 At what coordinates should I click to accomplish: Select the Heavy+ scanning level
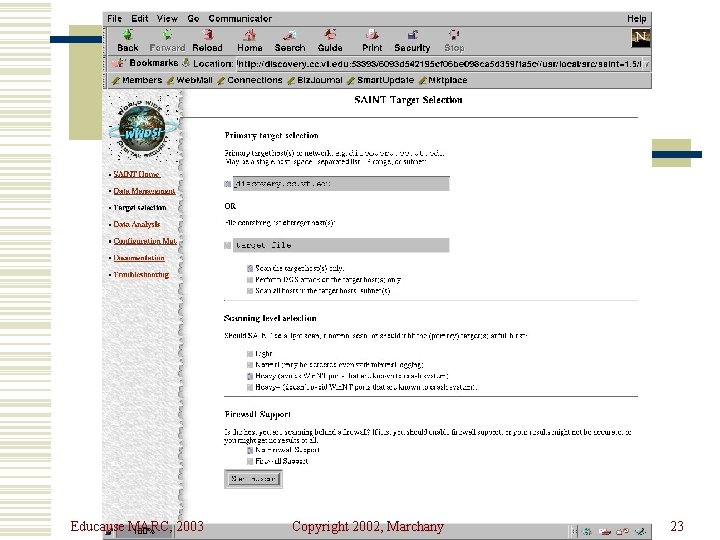point(250,387)
